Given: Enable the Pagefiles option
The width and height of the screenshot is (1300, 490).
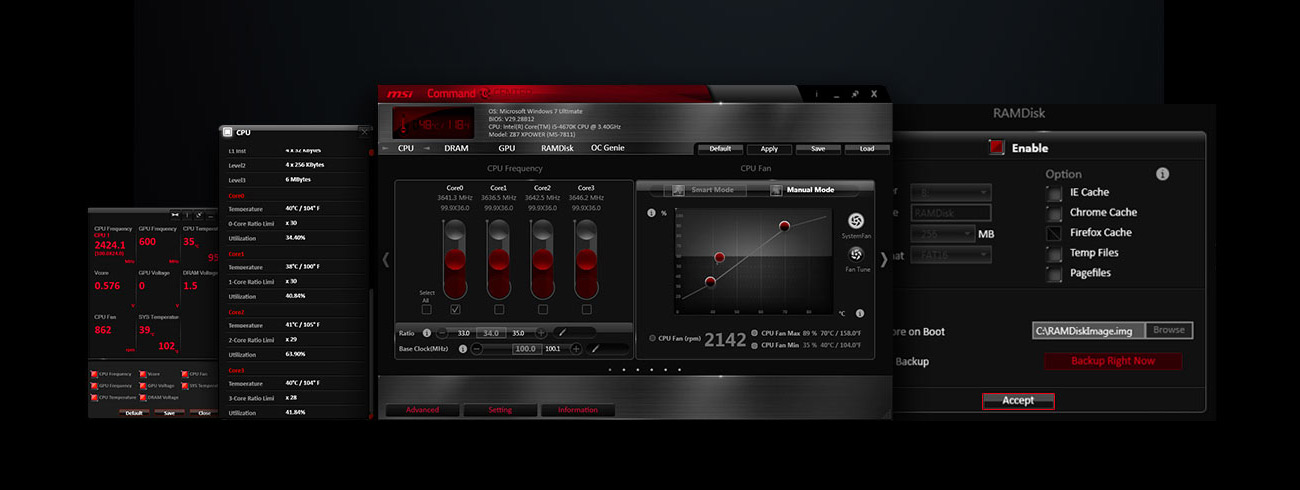Looking at the screenshot, I should tap(1054, 273).
